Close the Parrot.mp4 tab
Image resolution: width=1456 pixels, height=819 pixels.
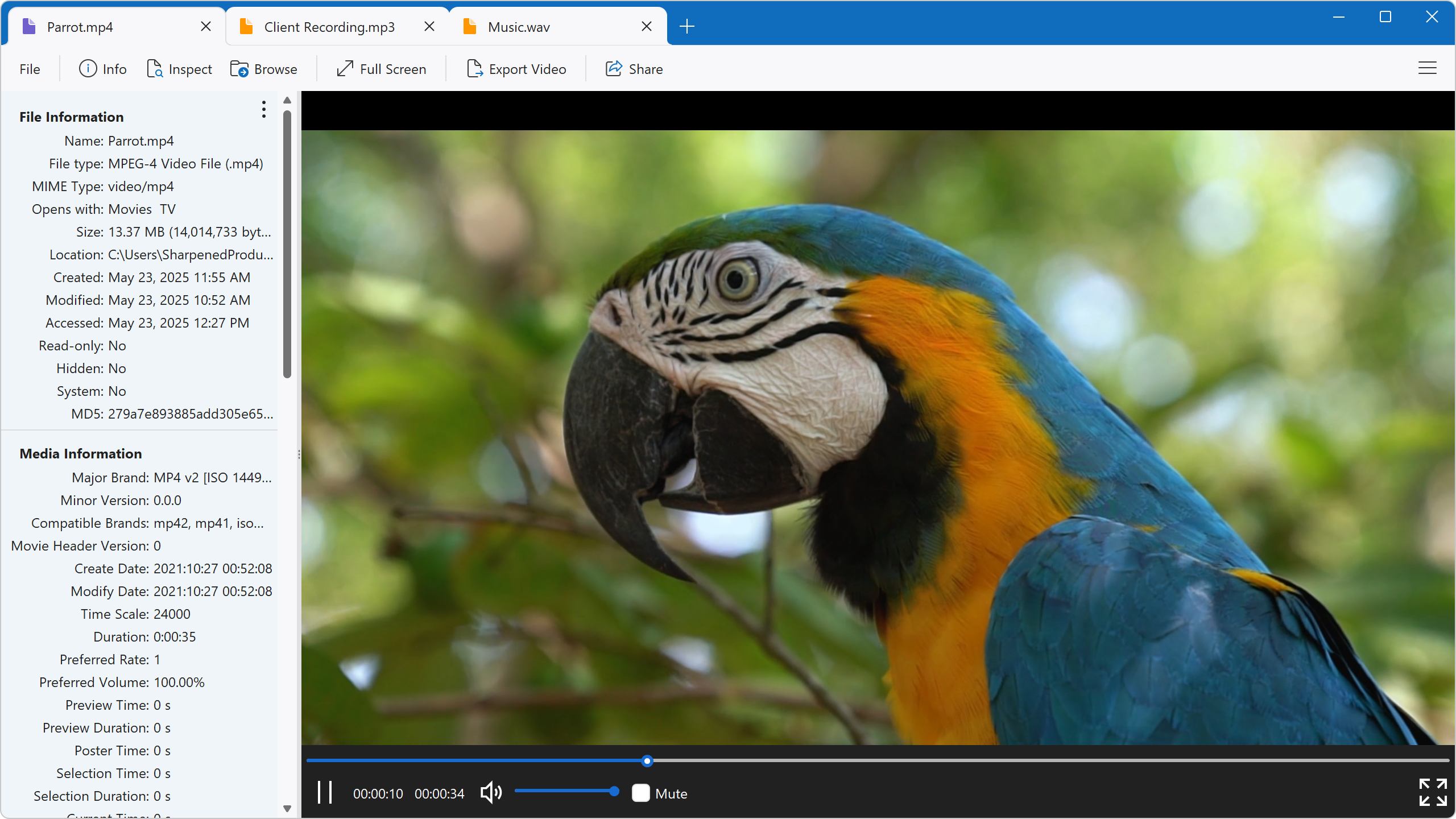pos(206,26)
